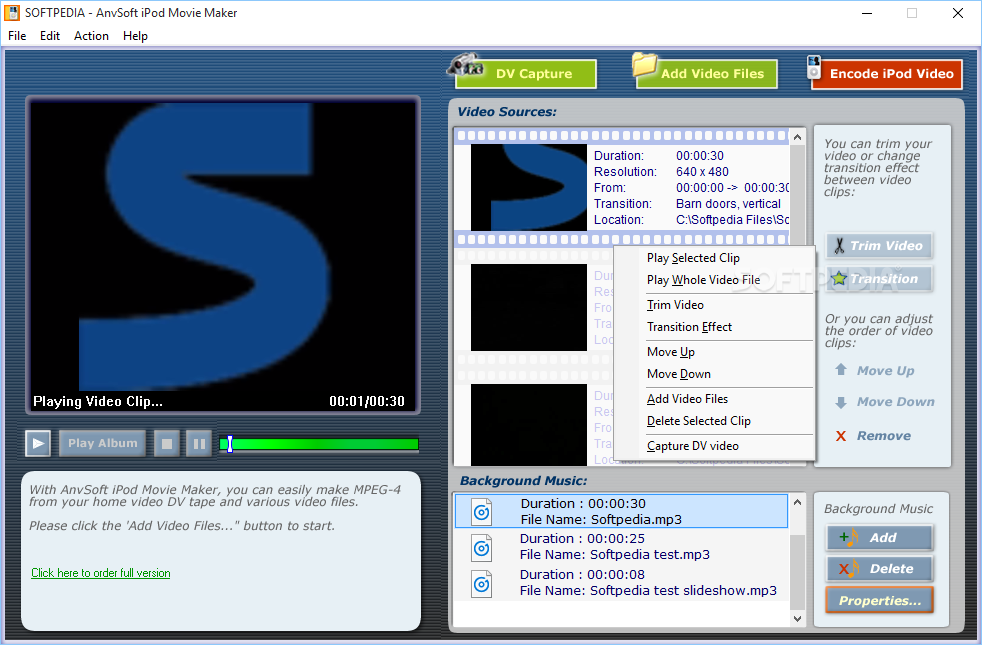Image resolution: width=982 pixels, height=645 pixels.
Task: Click the Delete background music button
Action: (879, 569)
